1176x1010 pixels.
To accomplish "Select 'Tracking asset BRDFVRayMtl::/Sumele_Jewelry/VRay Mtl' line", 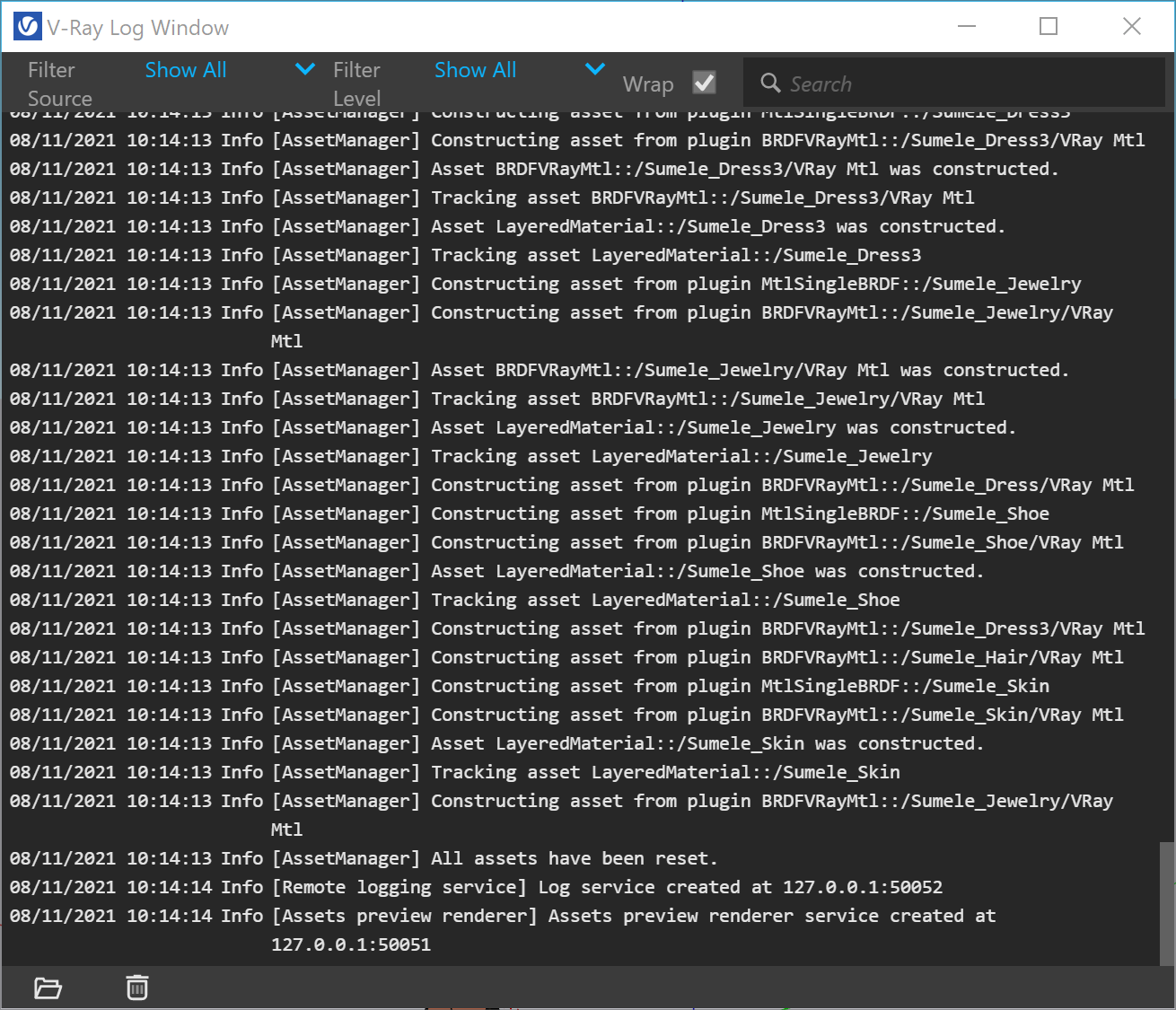I will pos(496,399).
